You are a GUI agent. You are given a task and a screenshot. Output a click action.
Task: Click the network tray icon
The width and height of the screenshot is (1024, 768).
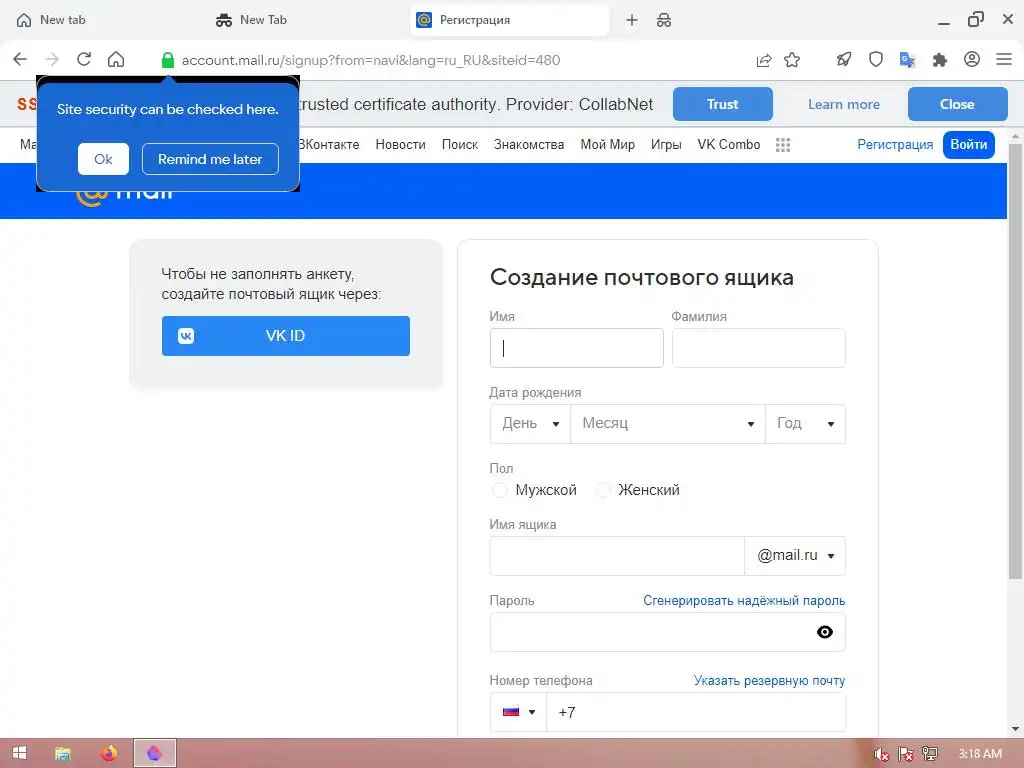click(930, 754)
